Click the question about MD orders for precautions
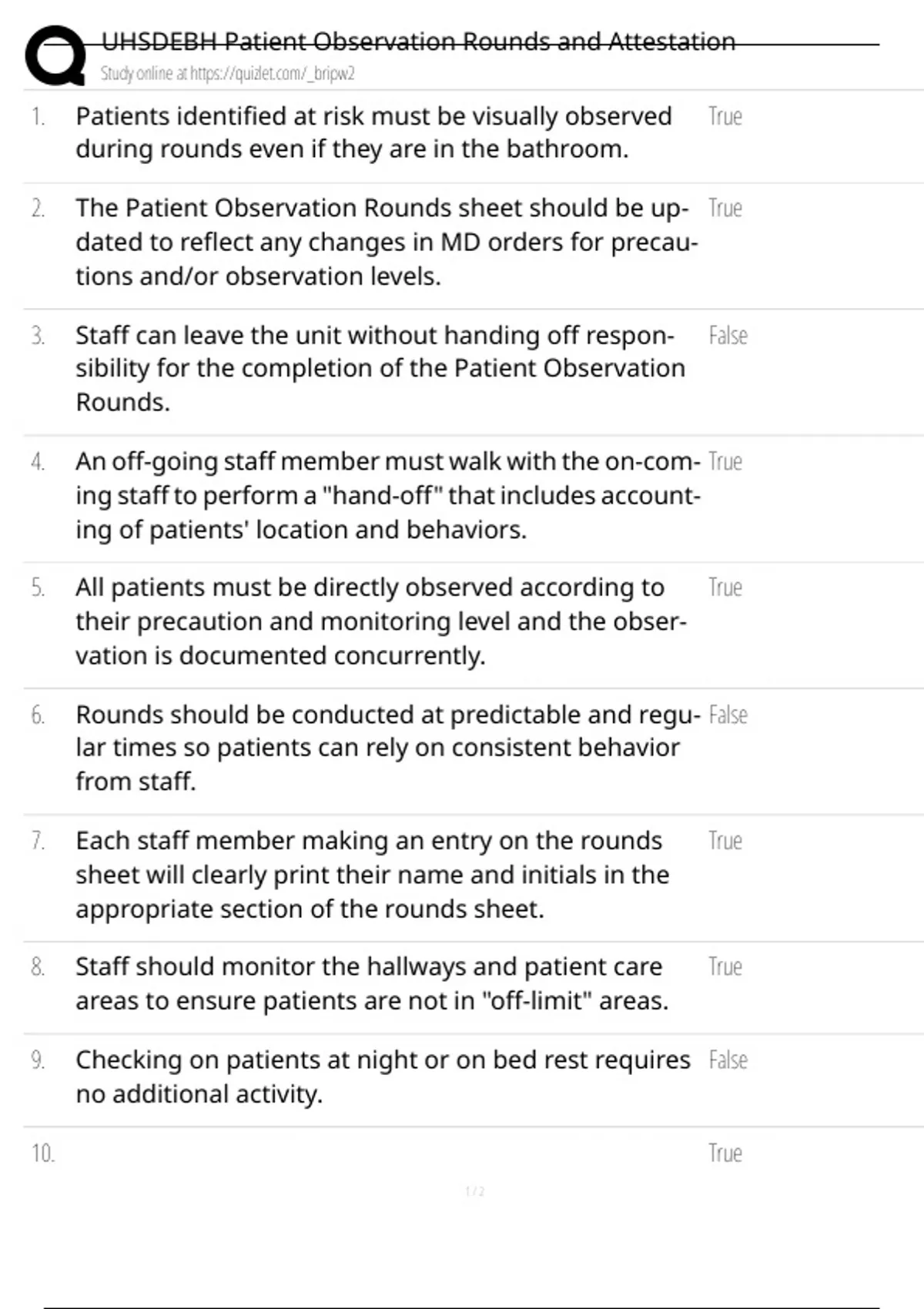The width and height of the screenshot is (924, 1309). click(x=387, y=242)
